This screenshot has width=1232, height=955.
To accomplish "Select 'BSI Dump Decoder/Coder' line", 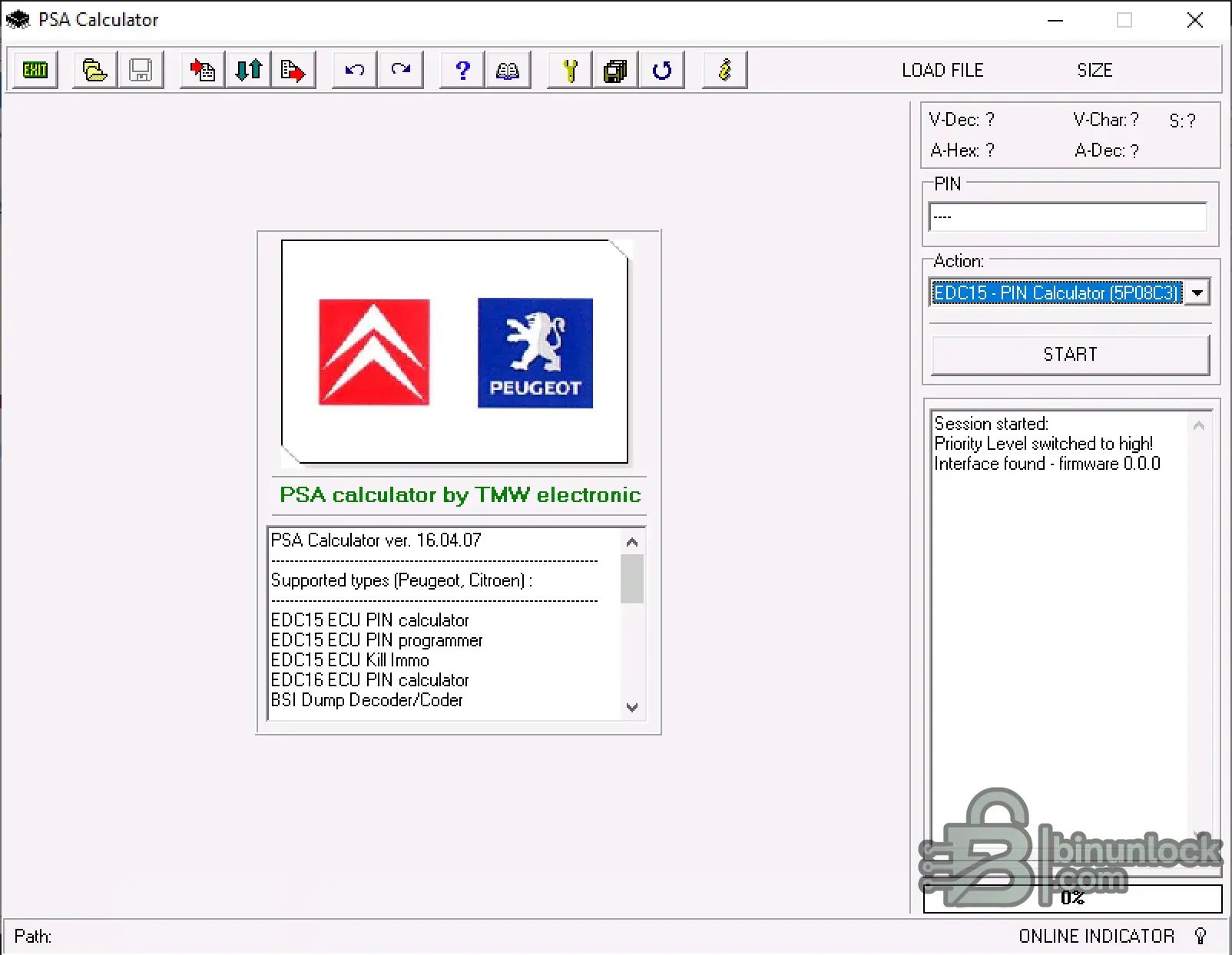I will (367, 700).
